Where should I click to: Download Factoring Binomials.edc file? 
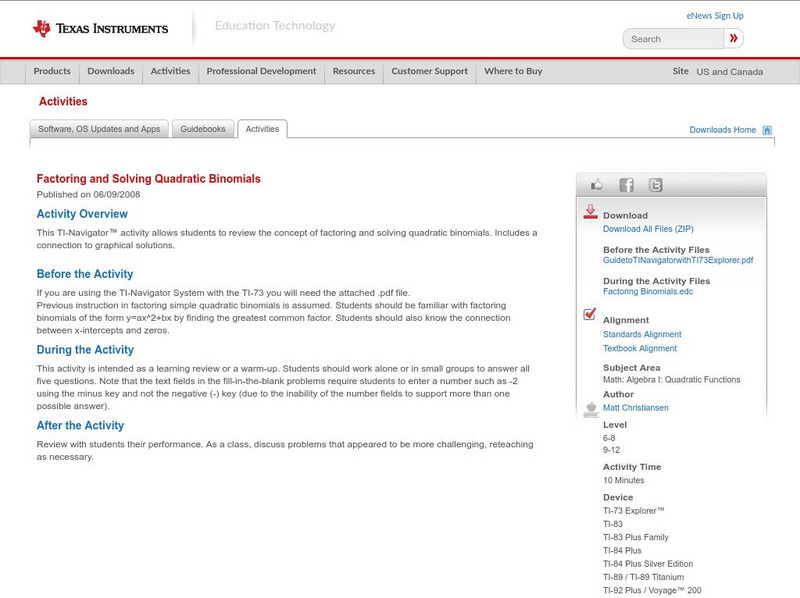click(x=648, y=291)
